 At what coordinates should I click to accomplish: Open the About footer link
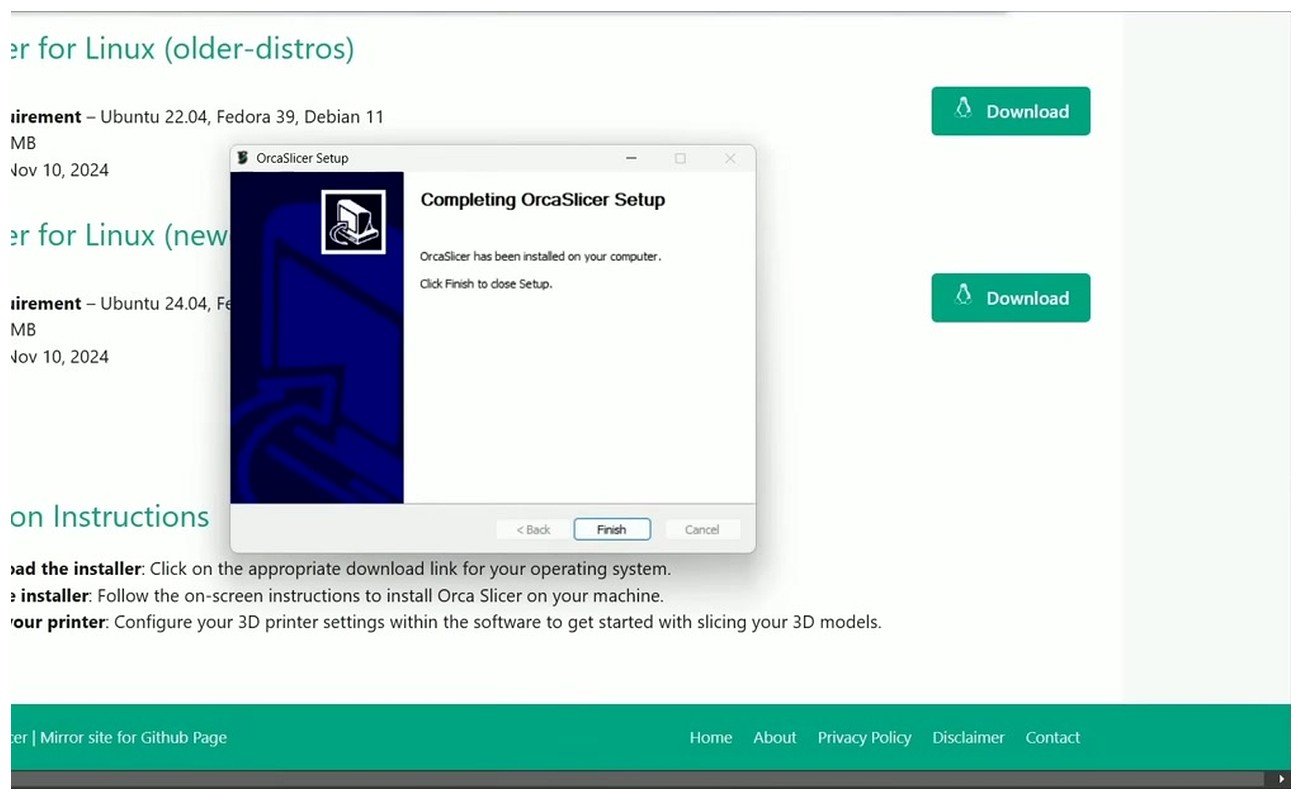pyautogui.click(x=775, y=737)
